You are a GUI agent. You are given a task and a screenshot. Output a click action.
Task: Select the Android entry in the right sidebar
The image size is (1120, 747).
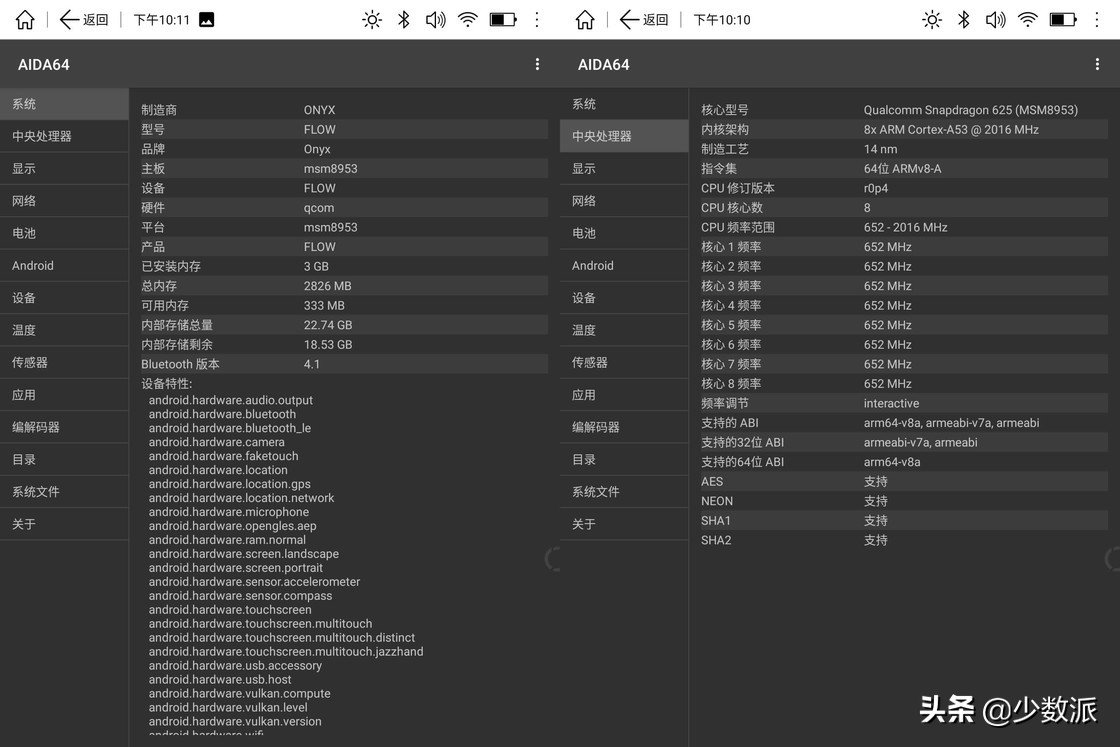point(623,265)
